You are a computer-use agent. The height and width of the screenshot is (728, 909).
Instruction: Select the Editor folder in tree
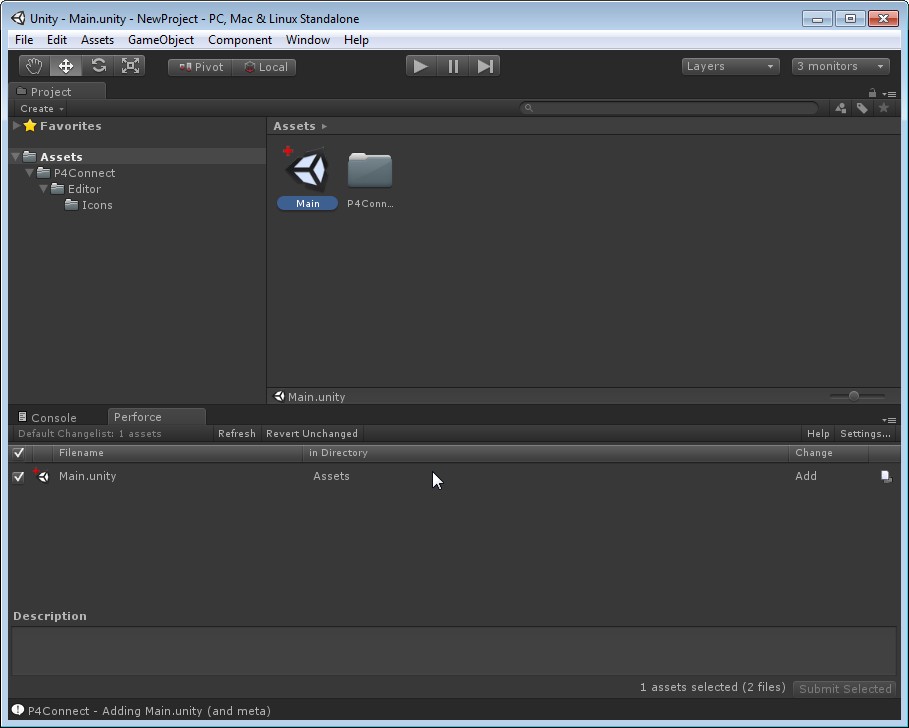(x=76, y=189)
